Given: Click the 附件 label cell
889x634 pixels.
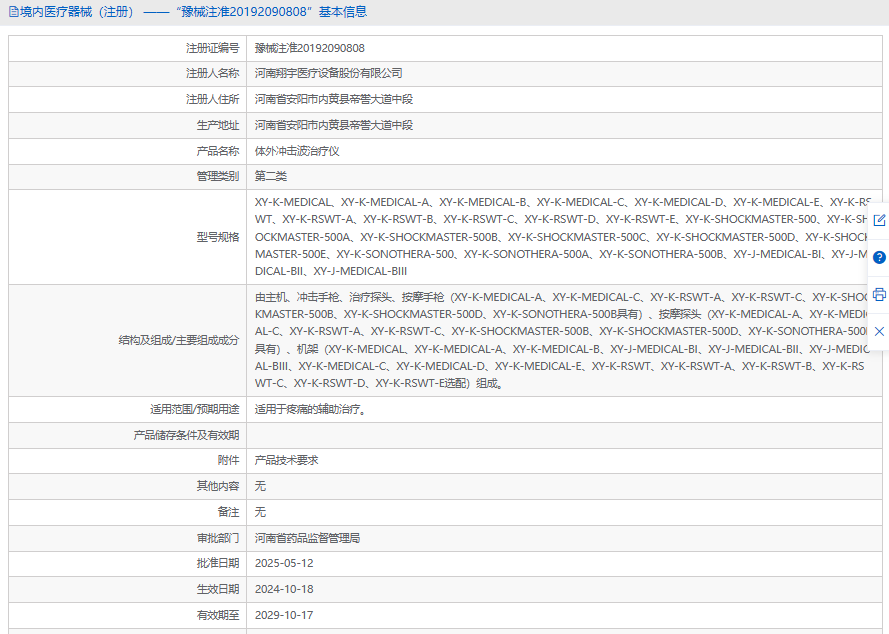Looking at the screenshot, I should tap(128, 460).
